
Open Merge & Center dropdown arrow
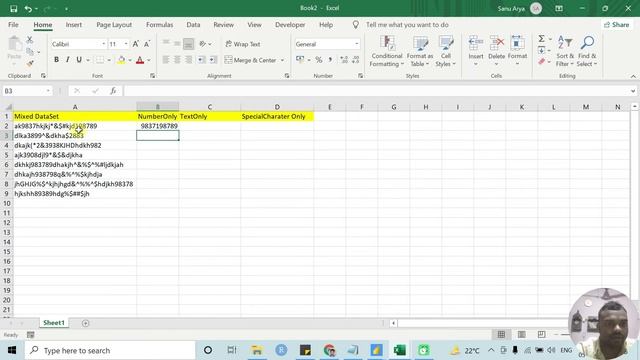282,60
